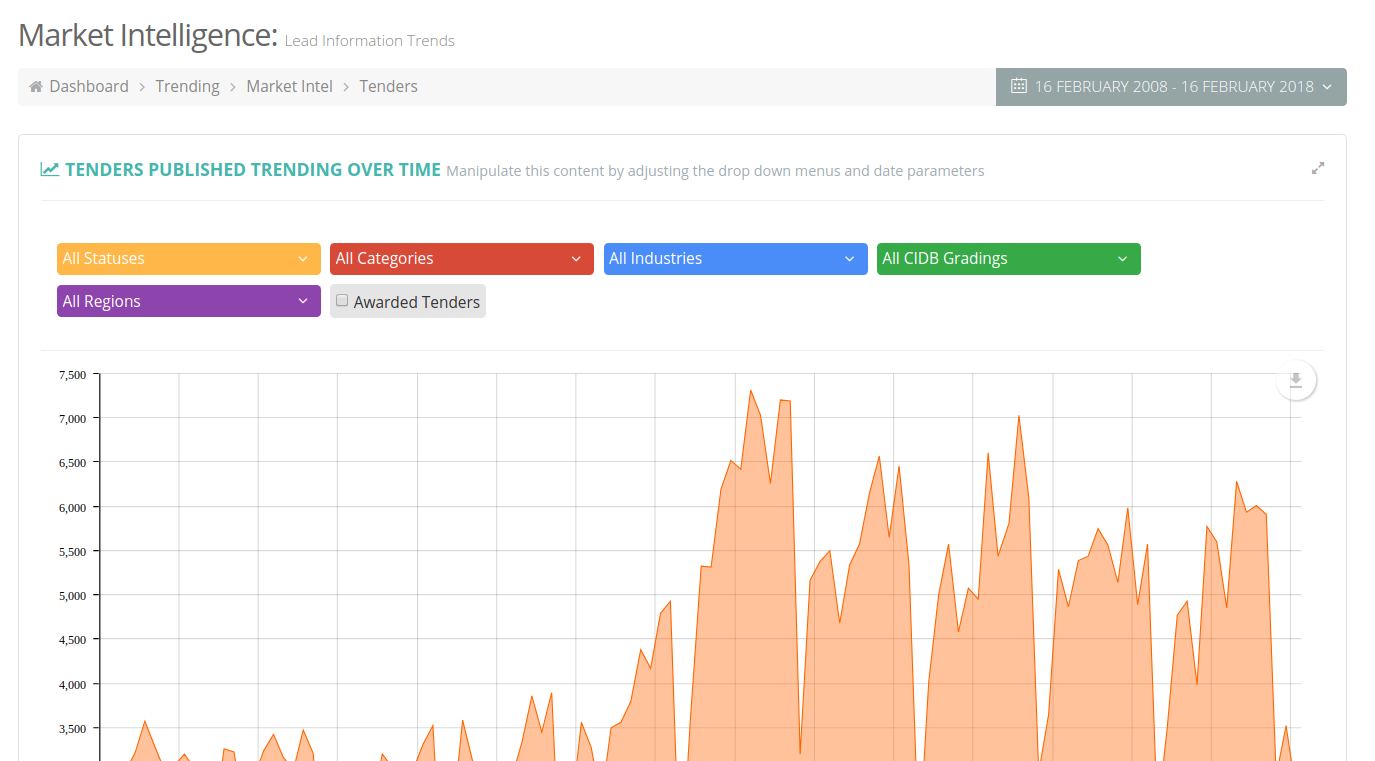
Task: Open the All CIDB Gradings dropdown
Action: tap(1009, 258)
